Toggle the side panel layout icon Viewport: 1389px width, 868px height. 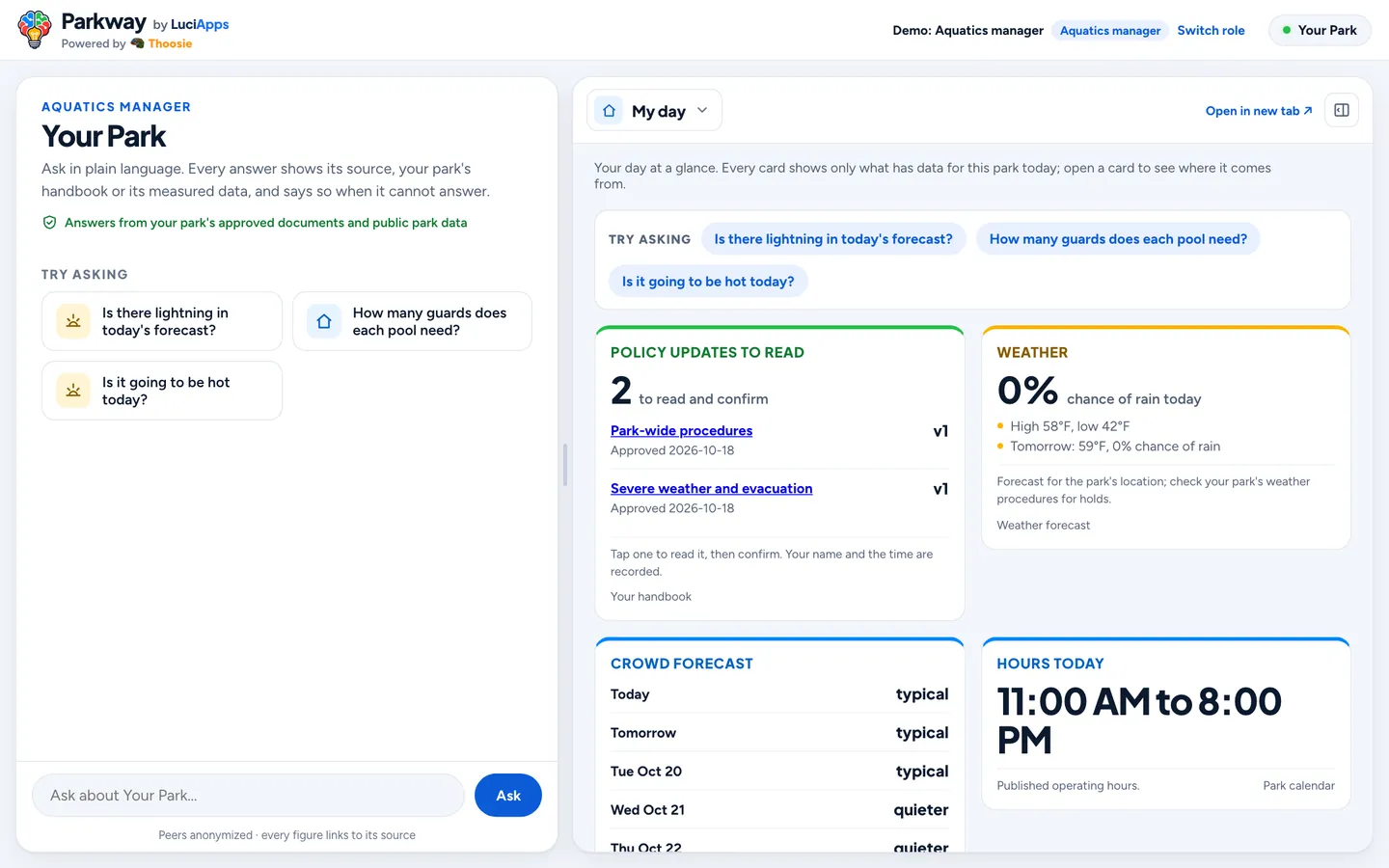point(1342,110)
